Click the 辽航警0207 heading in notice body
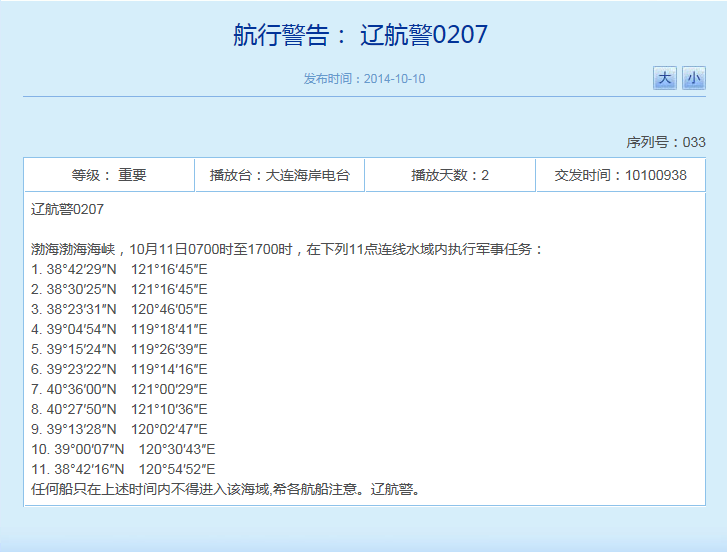This screenshot has width=727, height=552. [67, 209]
